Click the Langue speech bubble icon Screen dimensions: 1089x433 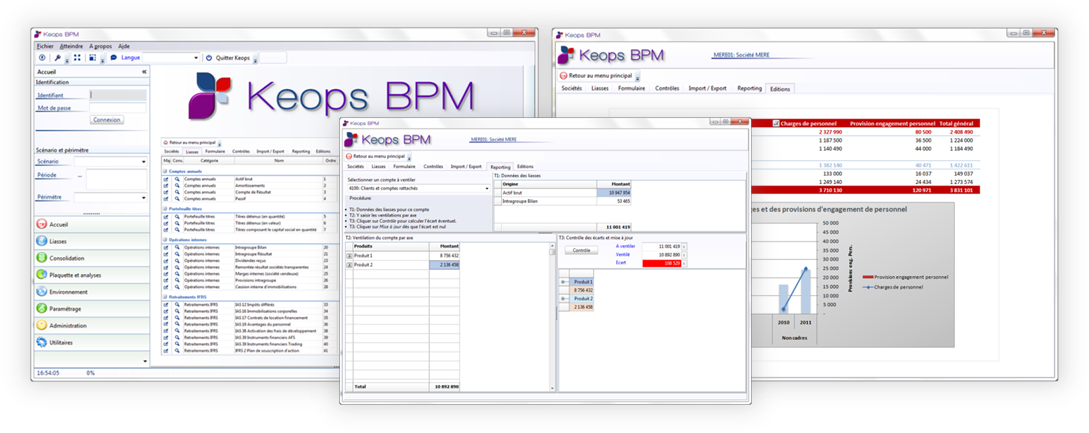pos(114,58)
